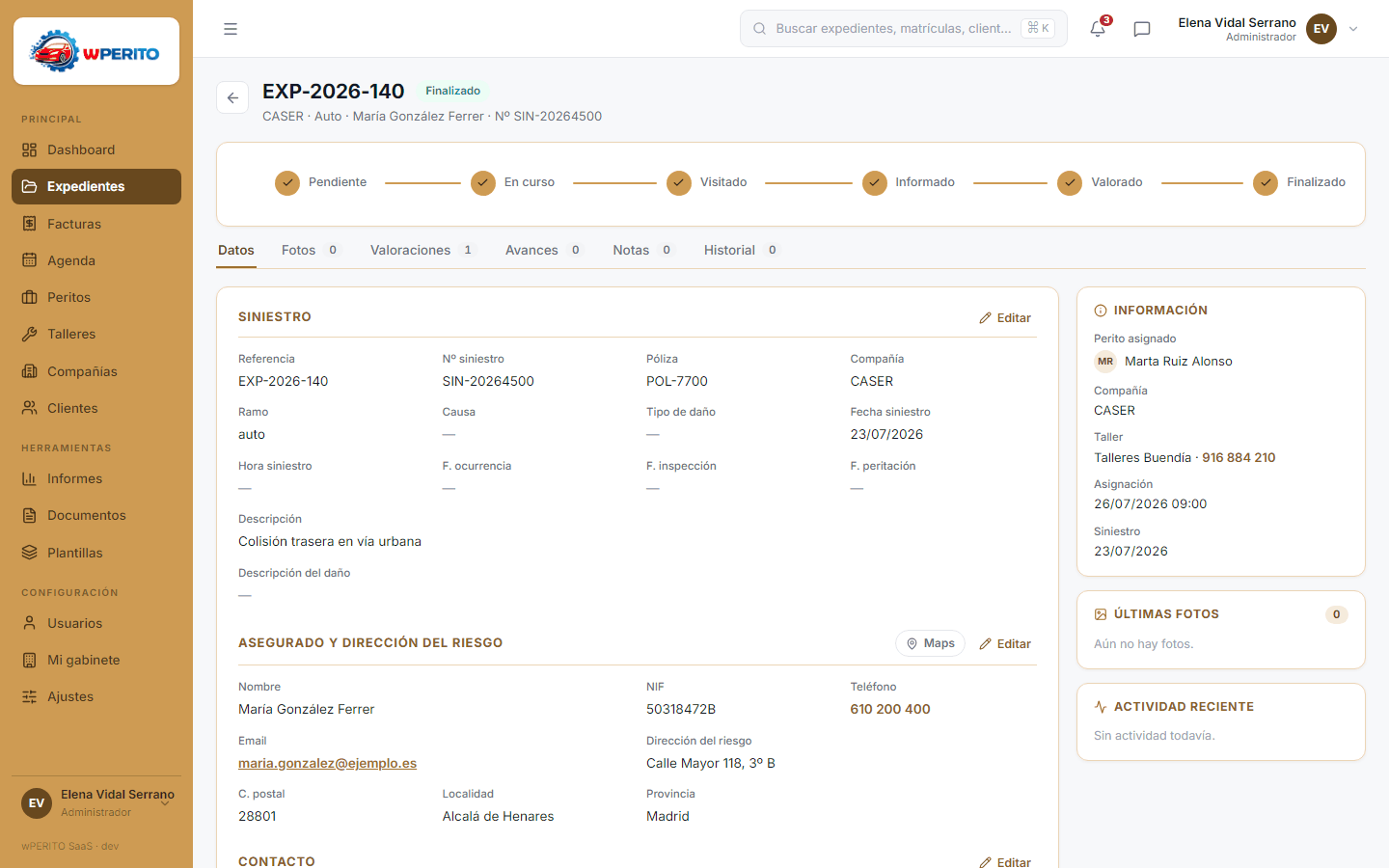Switch to the Historial tab
1389x868 pixels.
pyautogui.click(x=742, y=250)
